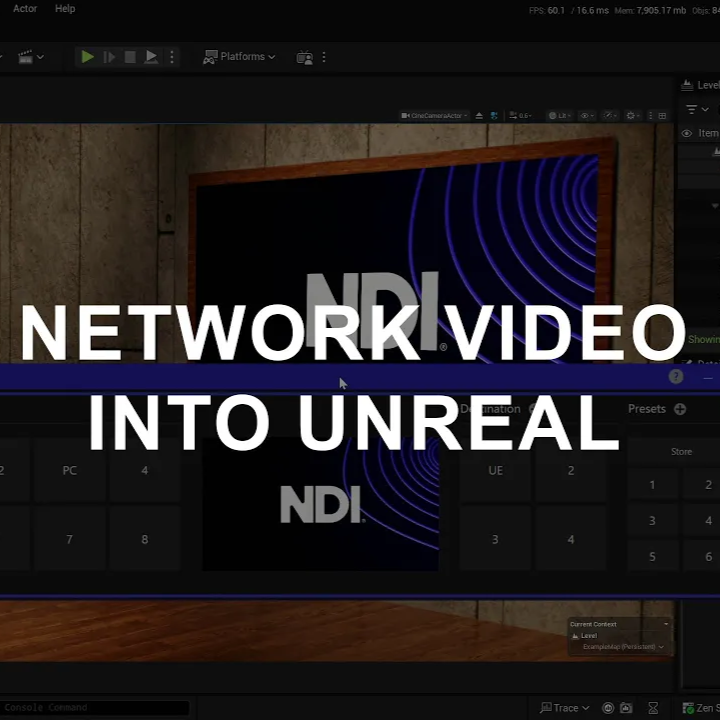The width and height of the screenshot is (720, 720).
Task: Open the CineCameraActor viewport camera dropdown
Action: tap(434, 116)
